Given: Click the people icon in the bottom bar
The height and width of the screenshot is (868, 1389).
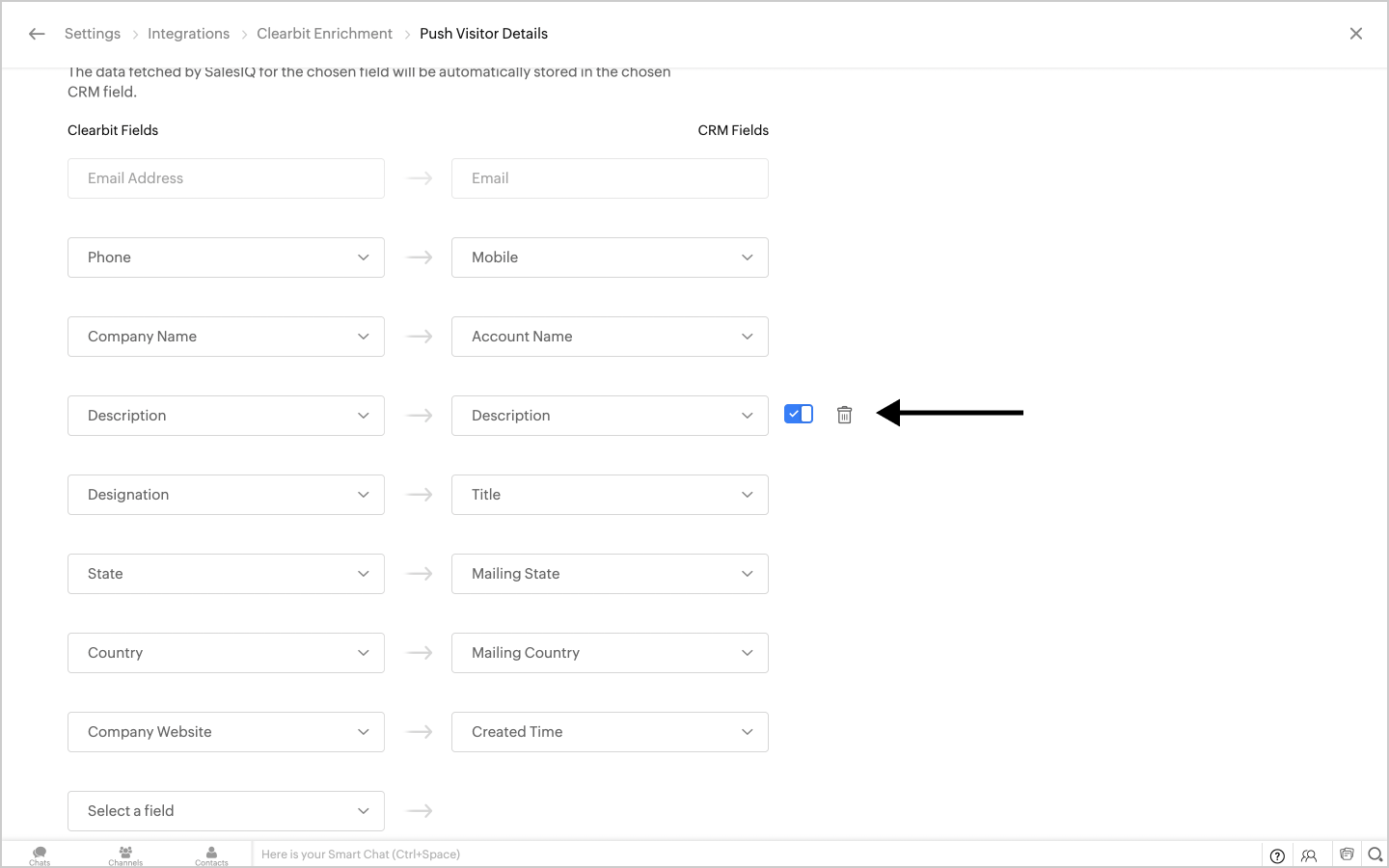Looking at the screenshot, I should (x=1309, y=855).
